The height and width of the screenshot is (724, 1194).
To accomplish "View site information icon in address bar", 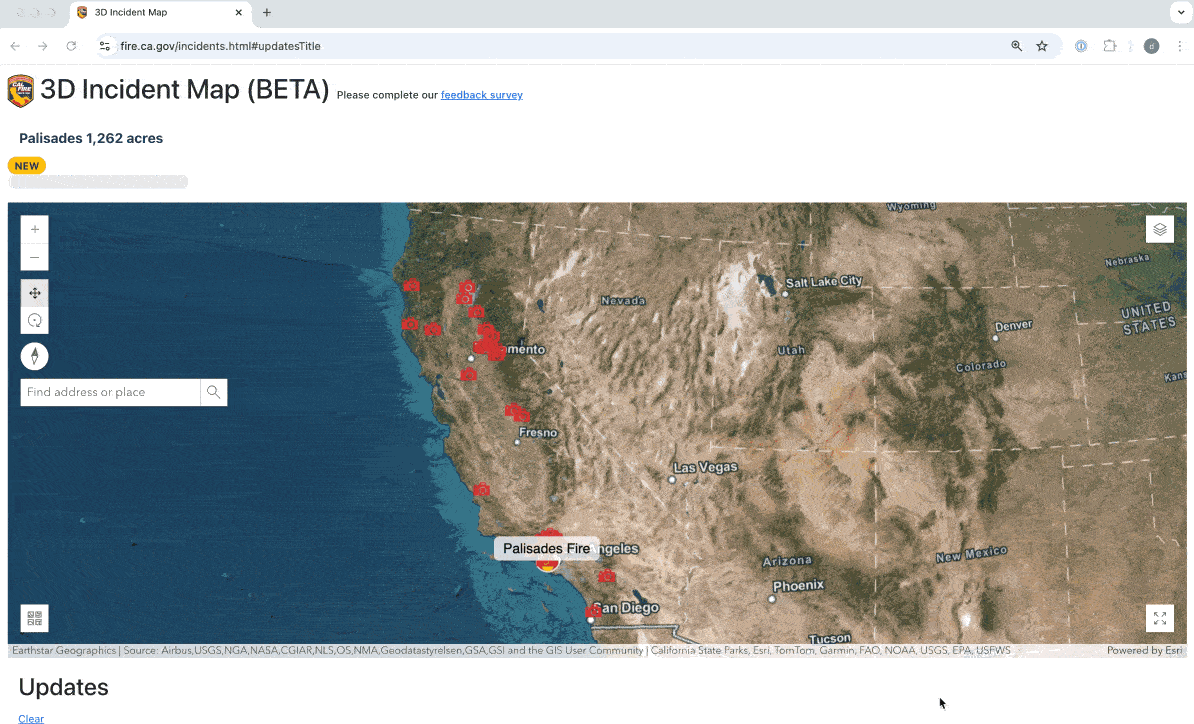I will [105, 46].
